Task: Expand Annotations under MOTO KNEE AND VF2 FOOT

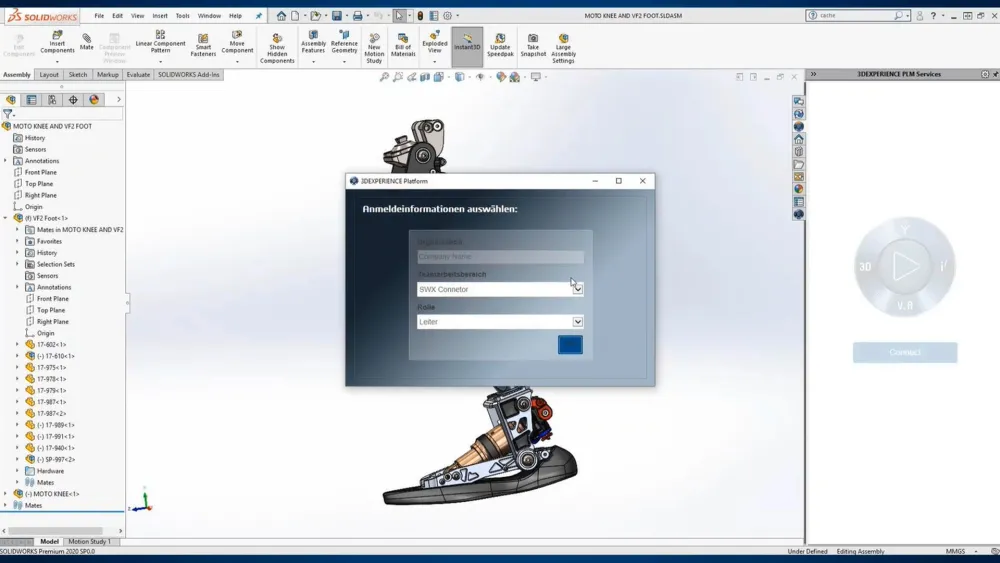Action: 5,161
